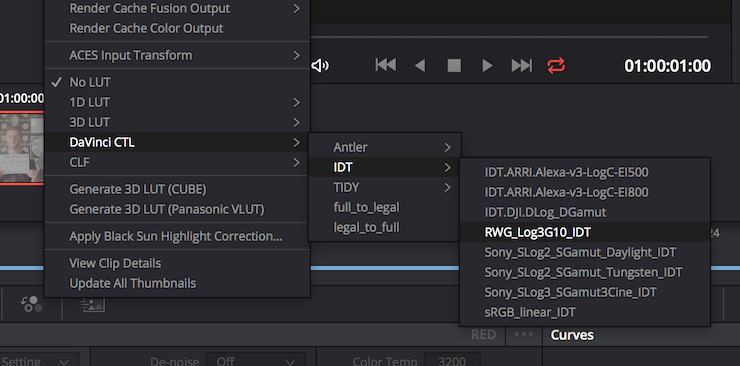Screen dimensions: 740x366
Task: Click the RED label in palette header
Action: click(483, 335)
